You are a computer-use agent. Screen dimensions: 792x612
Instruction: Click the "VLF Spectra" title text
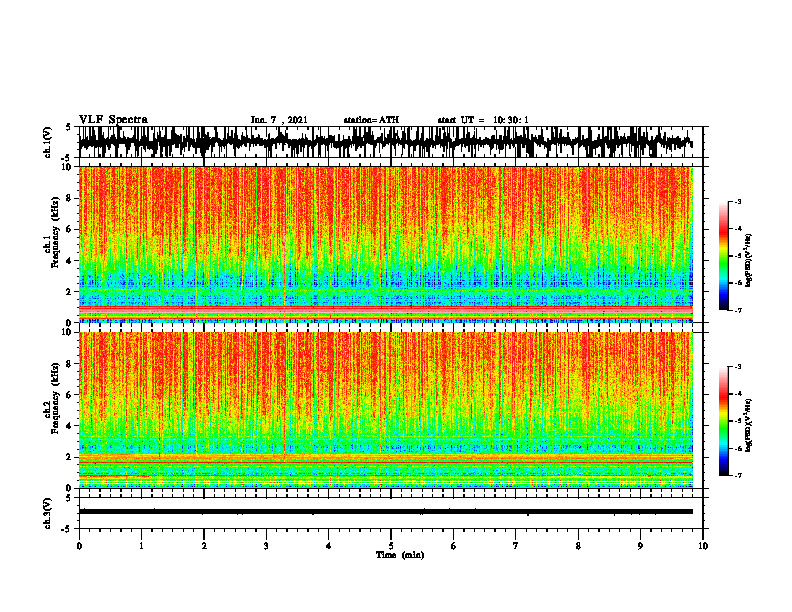[x=113, y=120]
